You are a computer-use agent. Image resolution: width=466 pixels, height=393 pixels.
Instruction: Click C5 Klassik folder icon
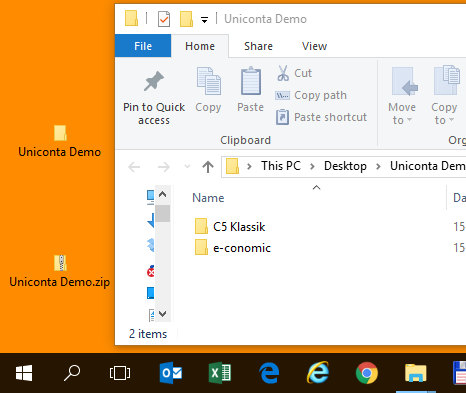201,226
